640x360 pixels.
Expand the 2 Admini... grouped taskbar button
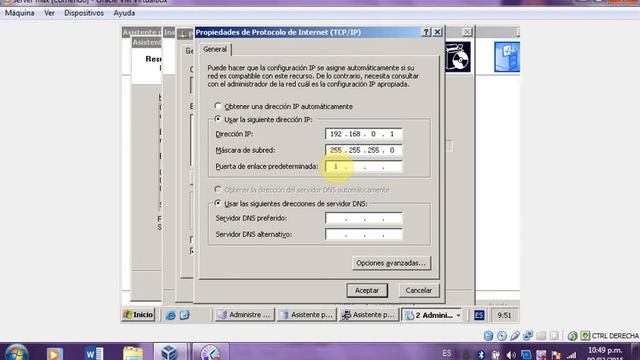click(x=432, y=315)
